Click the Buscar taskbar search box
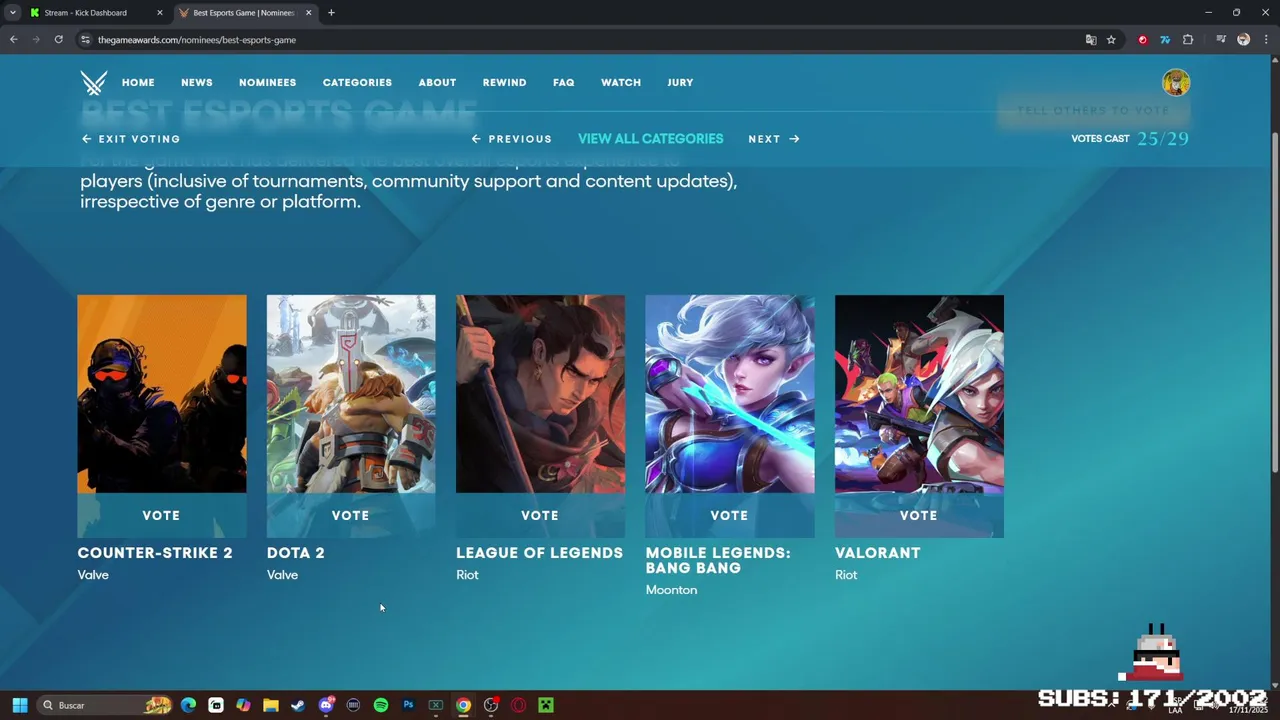 point(105,705)
